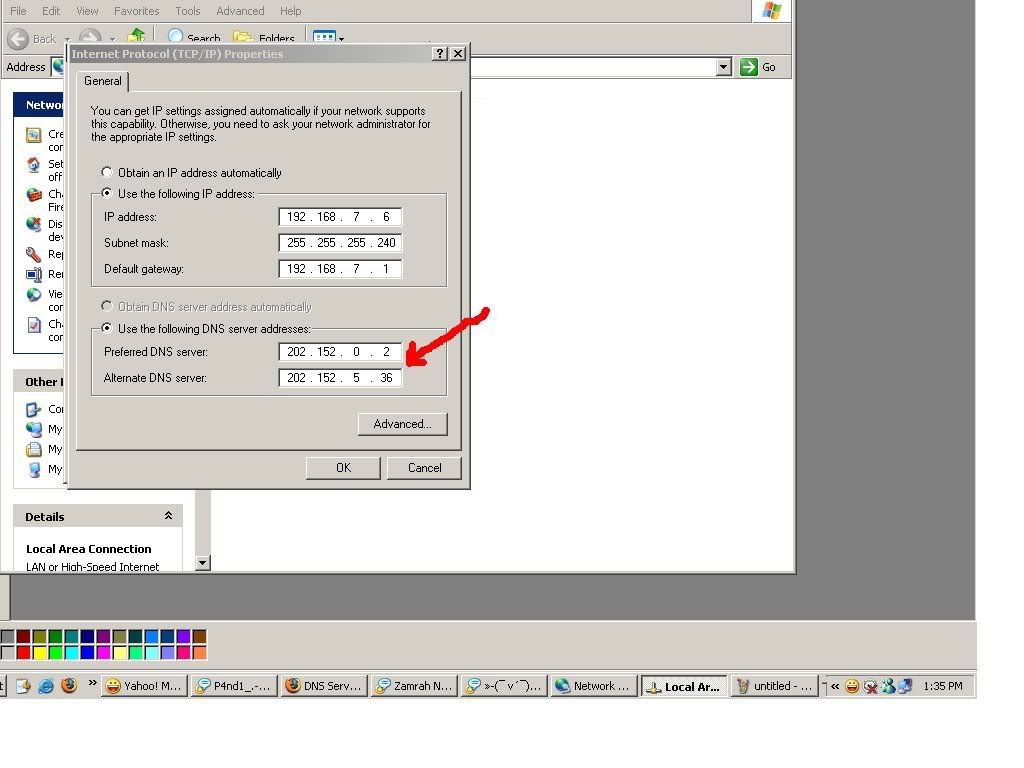This screenshot has height=768, width=1024.
Task: Click the Views icon in the toolbar
Action: tap(324, 37)
